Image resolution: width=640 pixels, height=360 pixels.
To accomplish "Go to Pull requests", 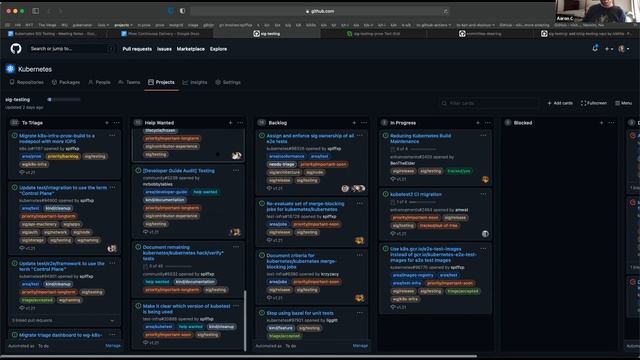I will tap(137, 49).
